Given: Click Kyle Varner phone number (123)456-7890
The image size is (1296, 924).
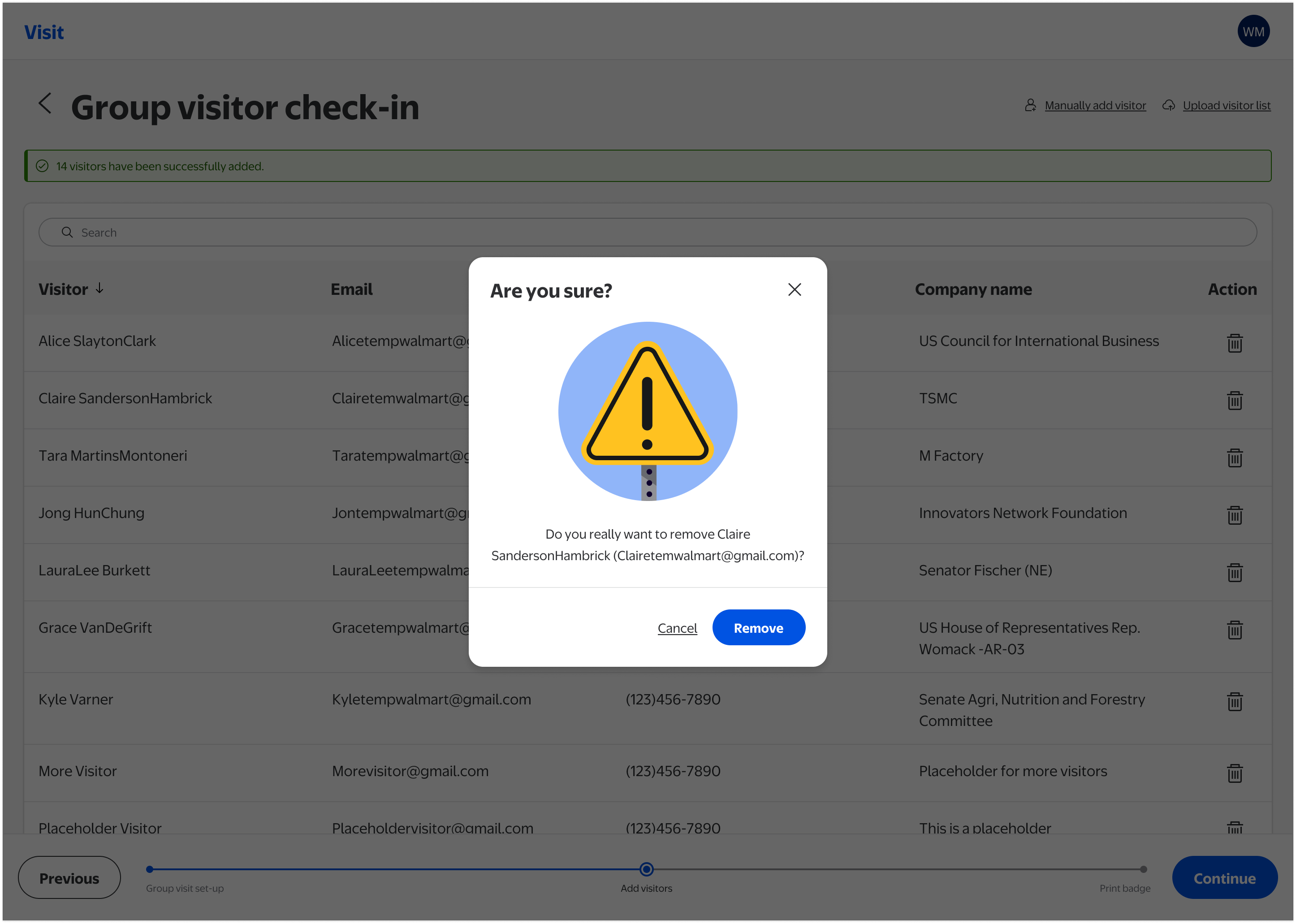Looking at the screenshot, I should coord(673,699).
